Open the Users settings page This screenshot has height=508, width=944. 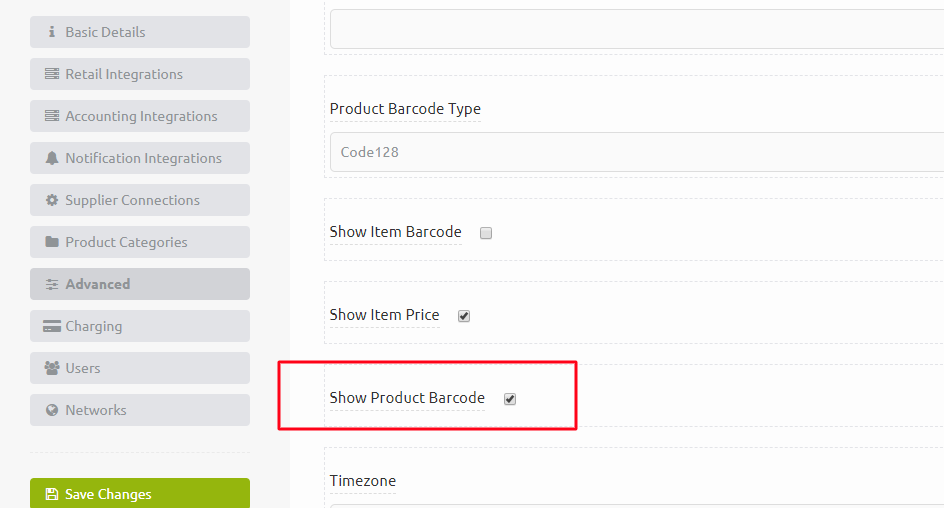tap(140, 368)
